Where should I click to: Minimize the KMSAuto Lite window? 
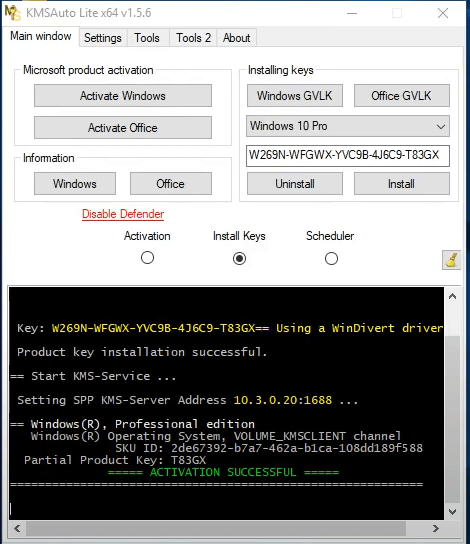tap(352, 13)
